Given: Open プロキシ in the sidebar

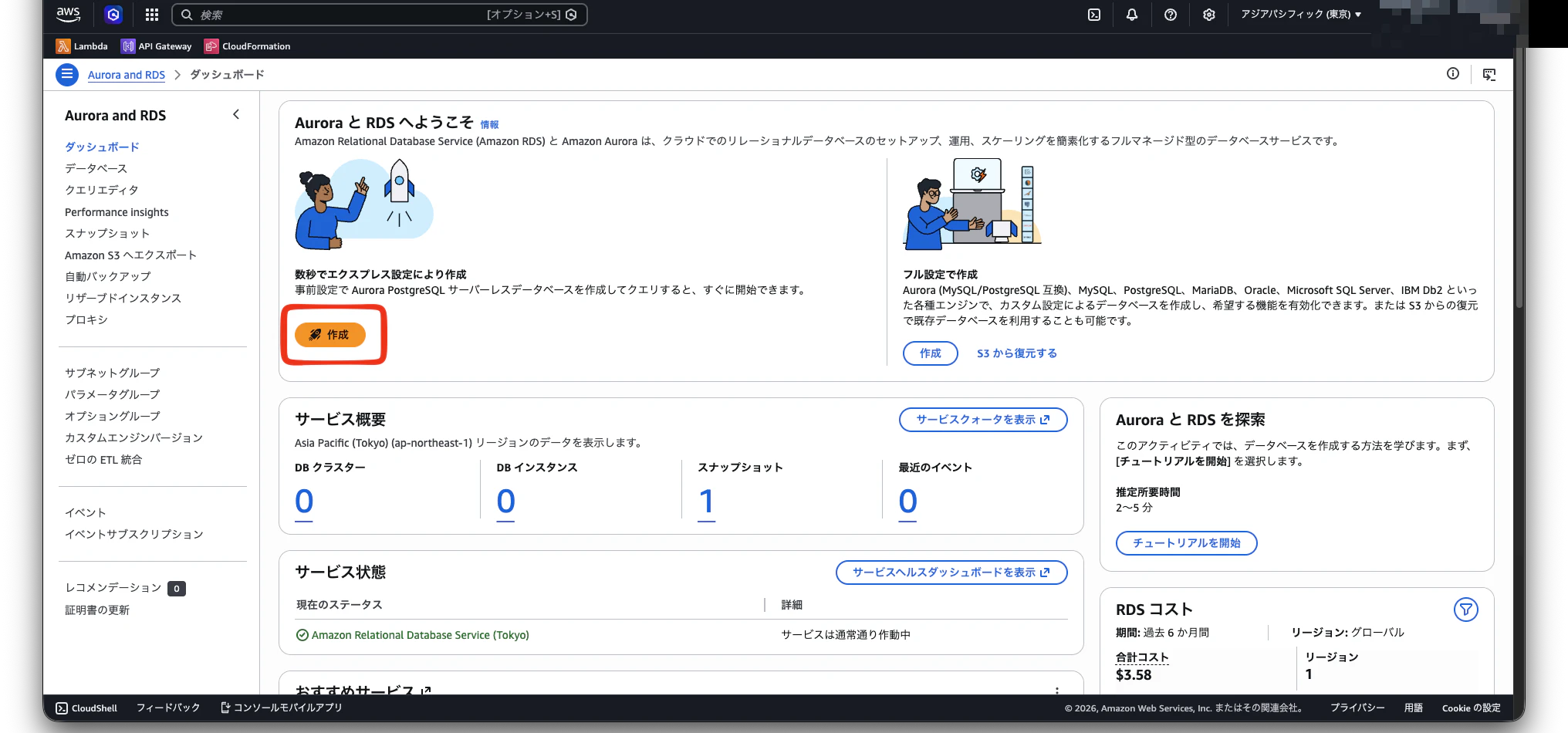Looking at the screenshot, I should click(x=86, y=319).
